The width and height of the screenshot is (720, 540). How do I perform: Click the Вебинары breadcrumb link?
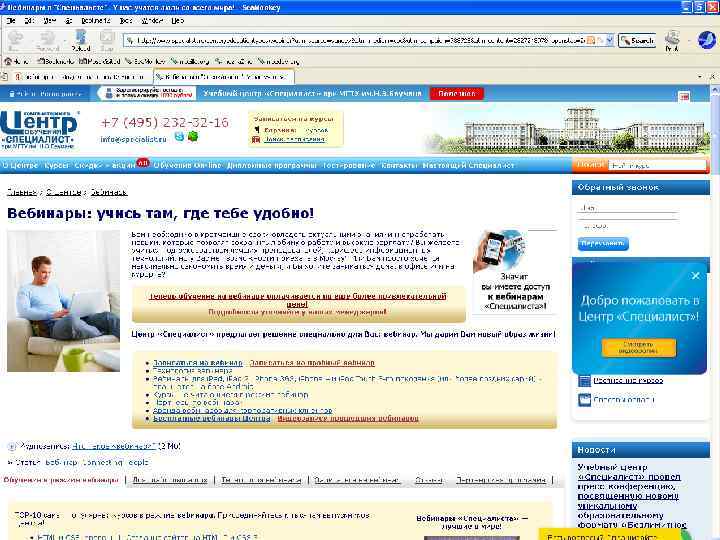109,192
